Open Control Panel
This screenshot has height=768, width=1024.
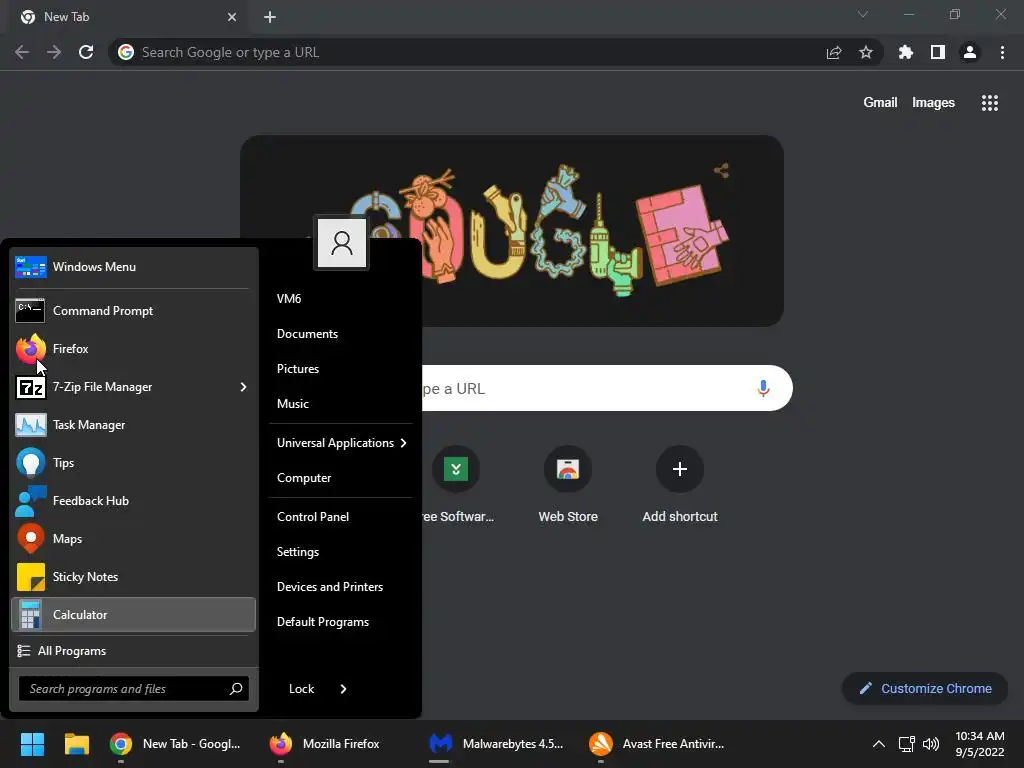point(313,517)
